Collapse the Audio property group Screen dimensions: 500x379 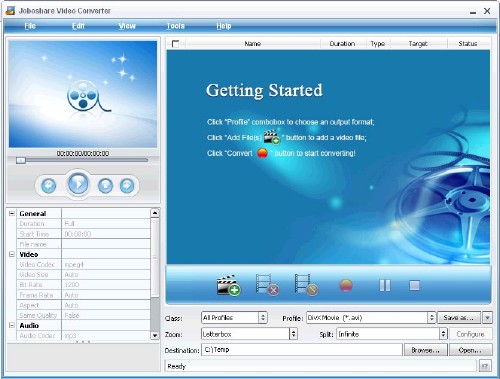point(12,325)
